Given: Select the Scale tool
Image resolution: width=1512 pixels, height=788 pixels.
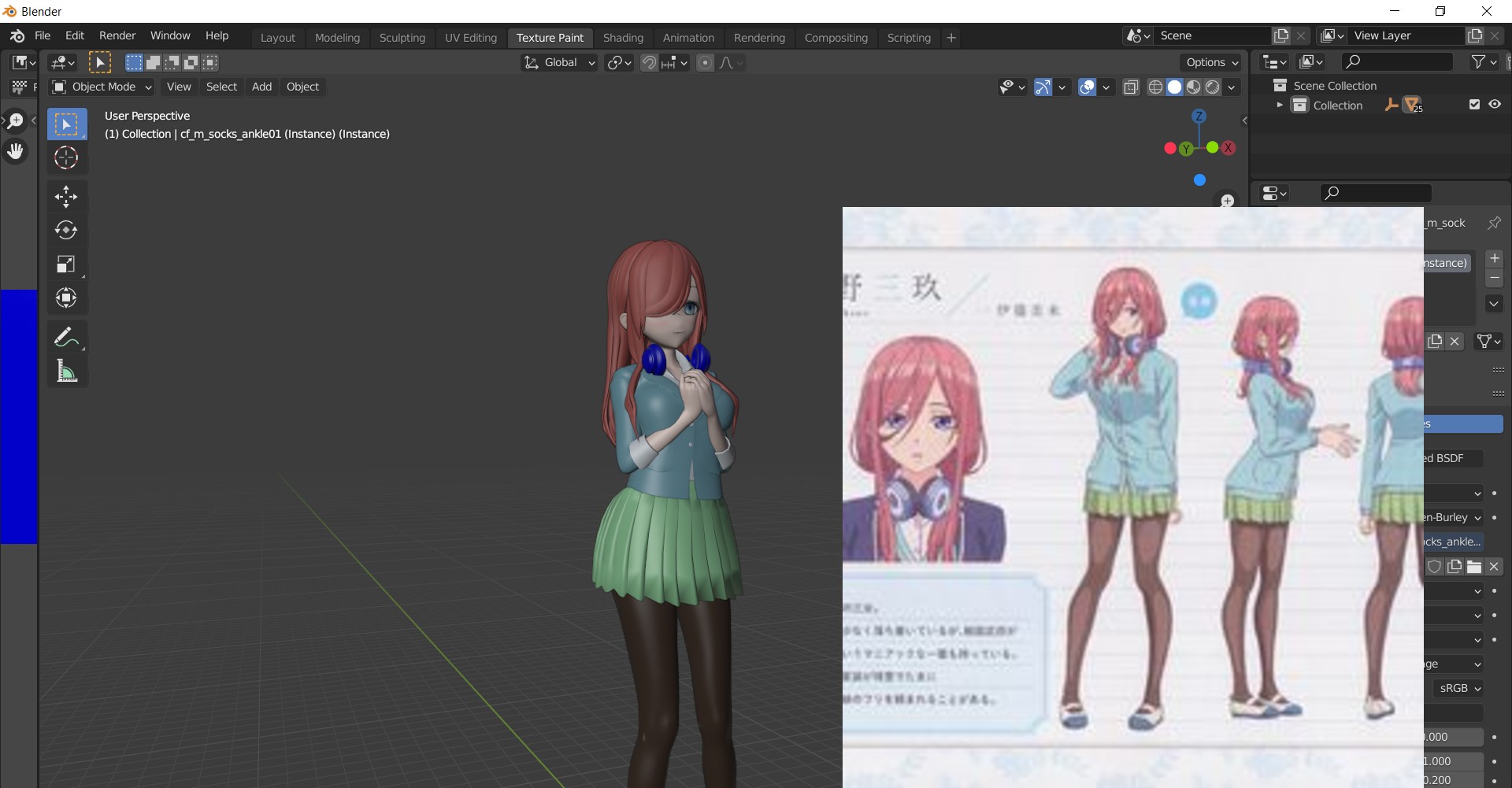Looking at the screenshot, I should [67, 264].
